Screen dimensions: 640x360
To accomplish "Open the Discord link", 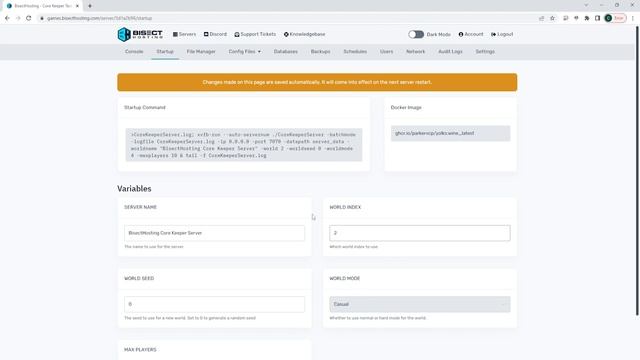I will pos(215,34).
